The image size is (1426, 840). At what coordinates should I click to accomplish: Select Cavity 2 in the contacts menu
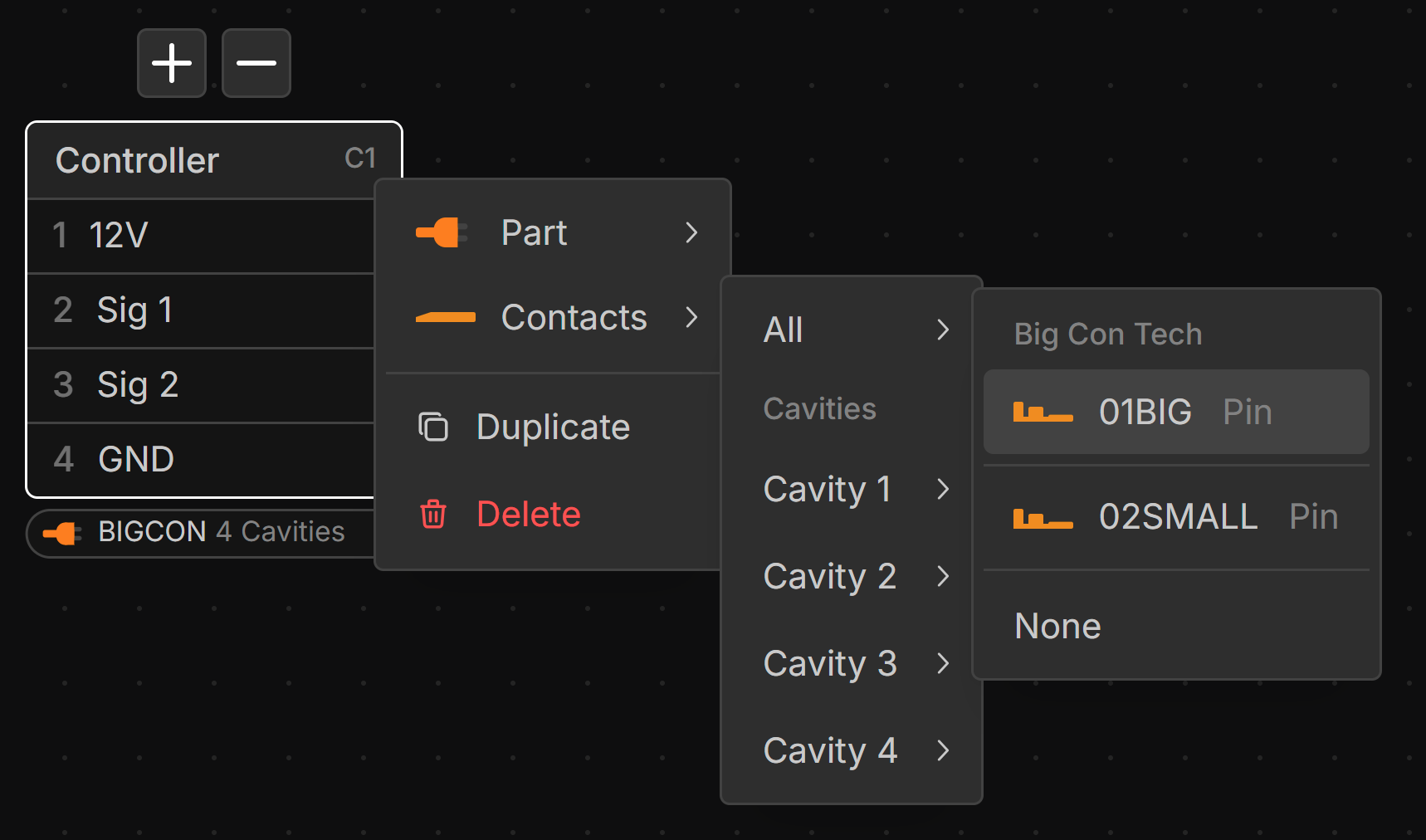point(830,576)
